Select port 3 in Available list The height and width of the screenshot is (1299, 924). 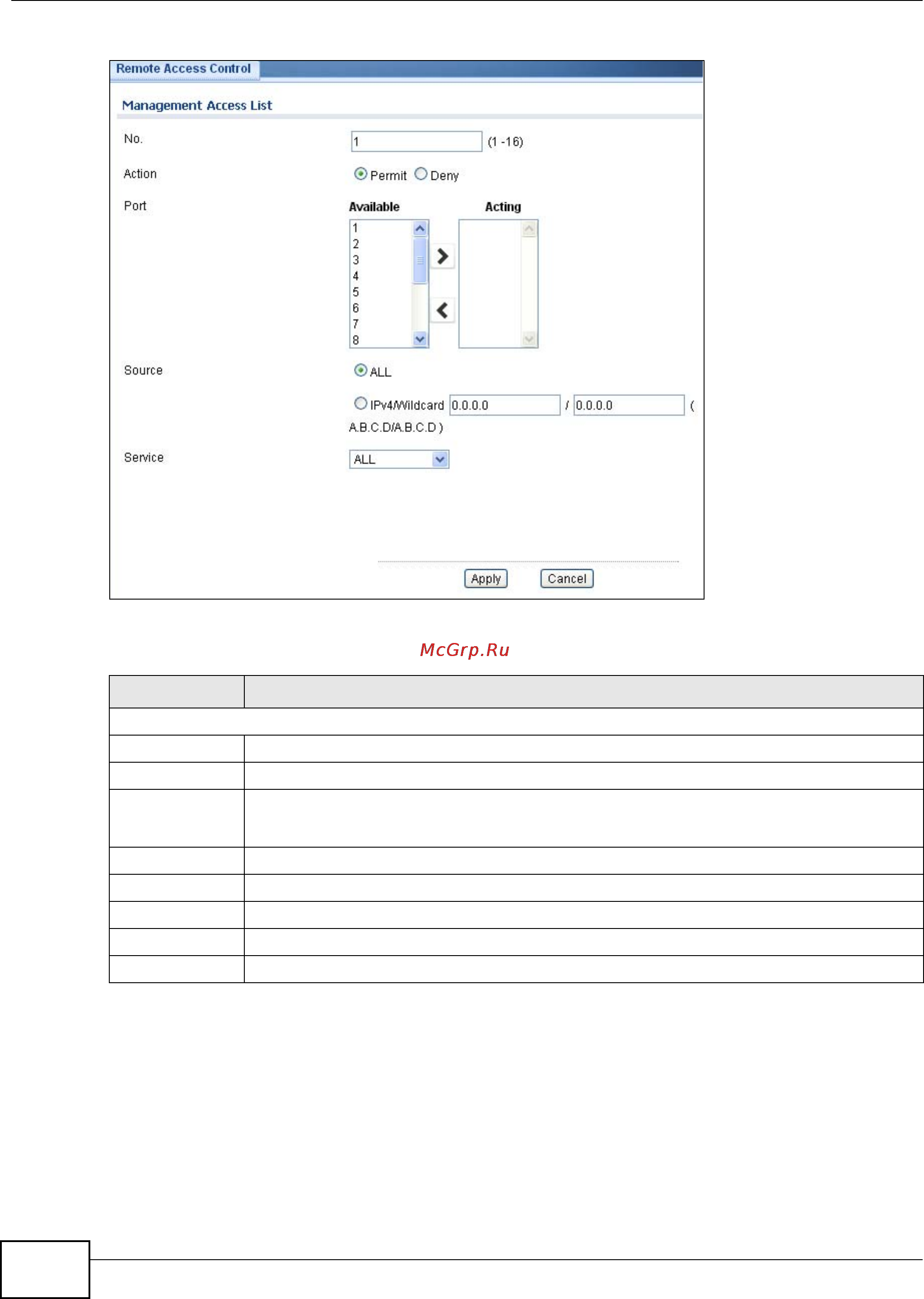point(381,260)
